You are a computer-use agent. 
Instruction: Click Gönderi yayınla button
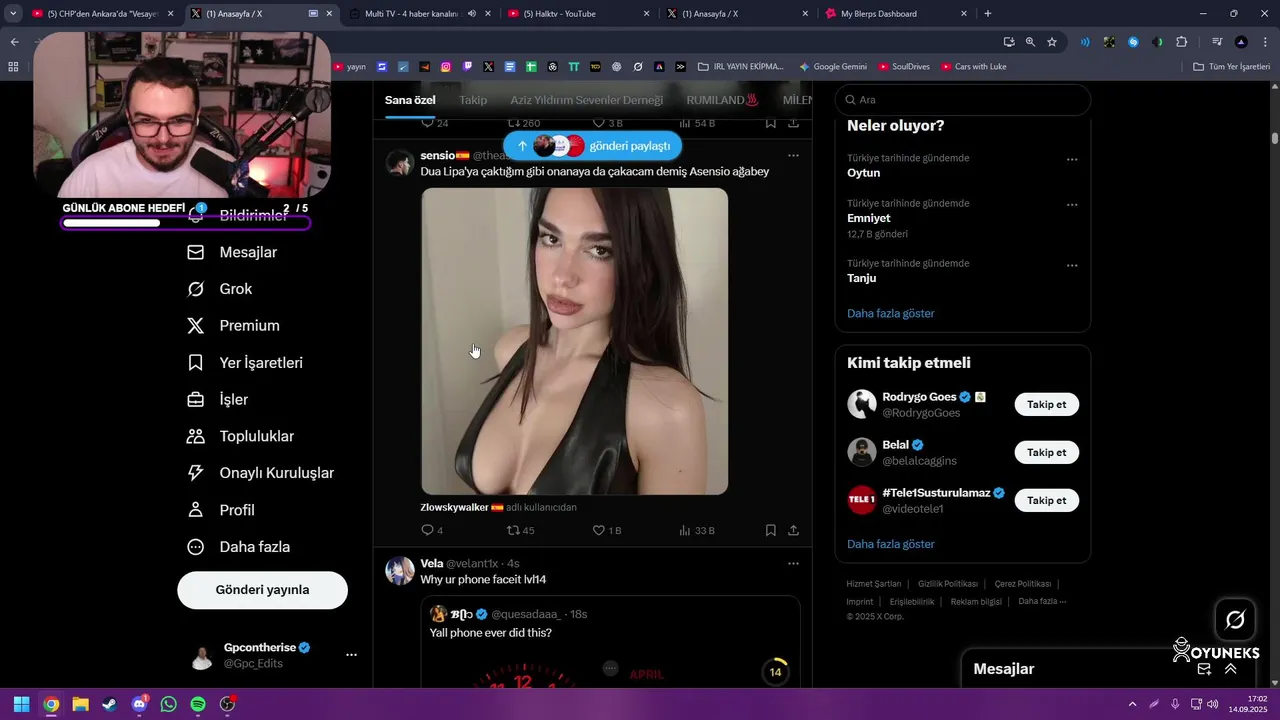coord(263,590)
